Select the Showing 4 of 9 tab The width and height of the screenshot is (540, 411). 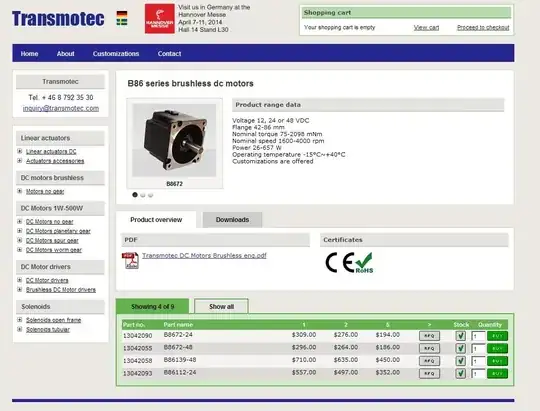153,306
